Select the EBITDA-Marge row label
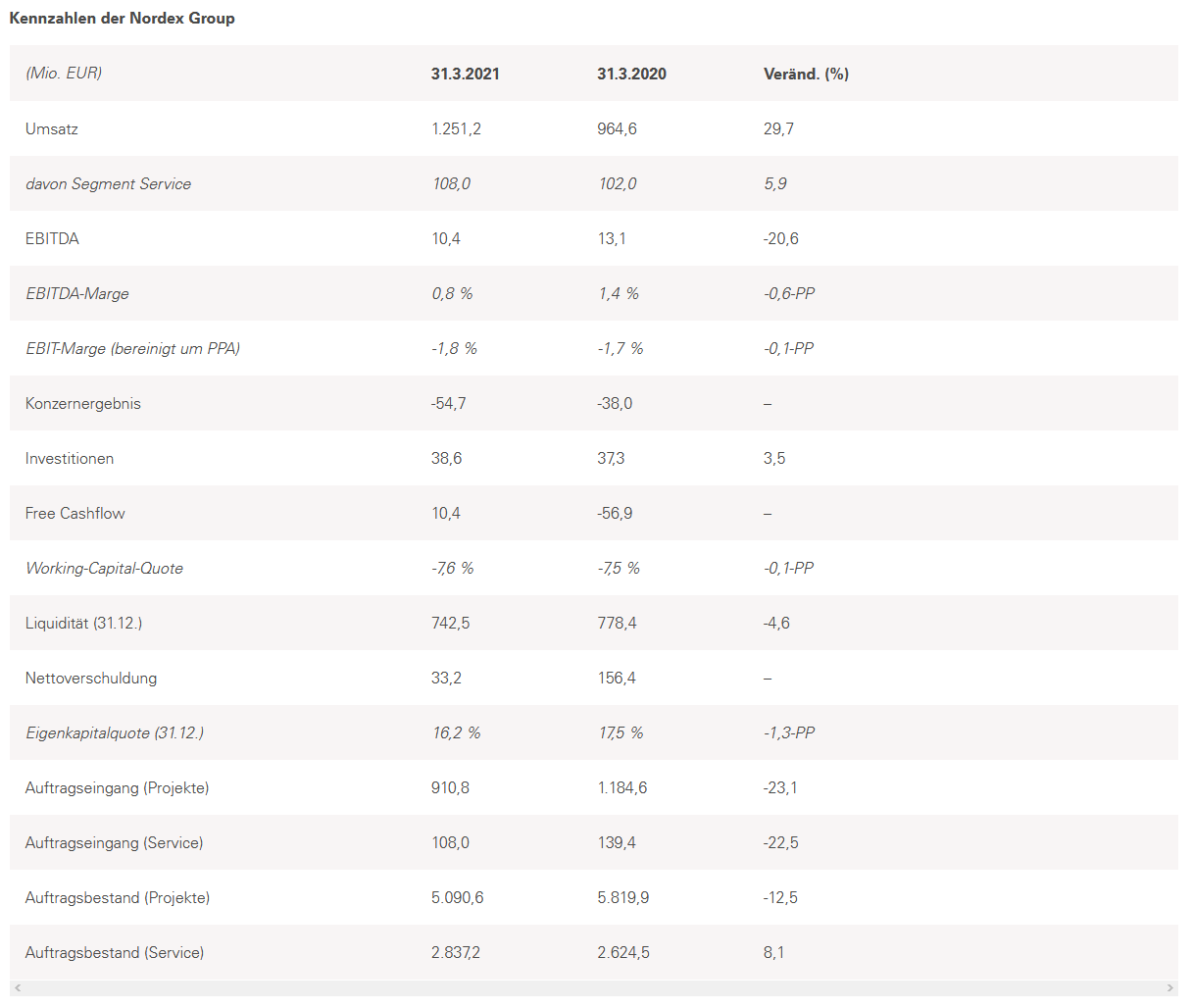The width and height of the screenshot is (1192, 1008). pyautogui.click(x=77, y=293)
